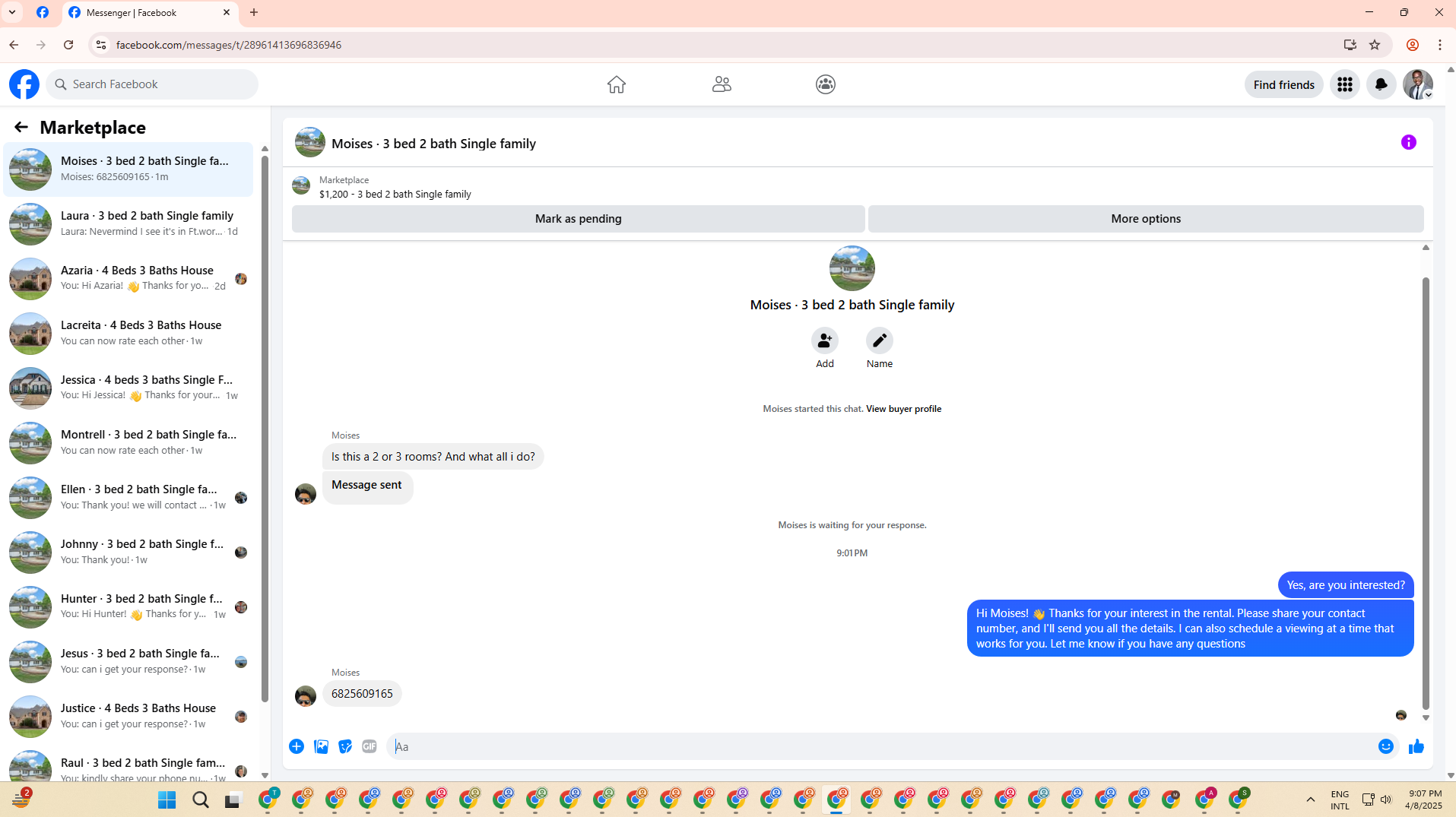
Task: Open the Hunter conversation
Action: 128,606
